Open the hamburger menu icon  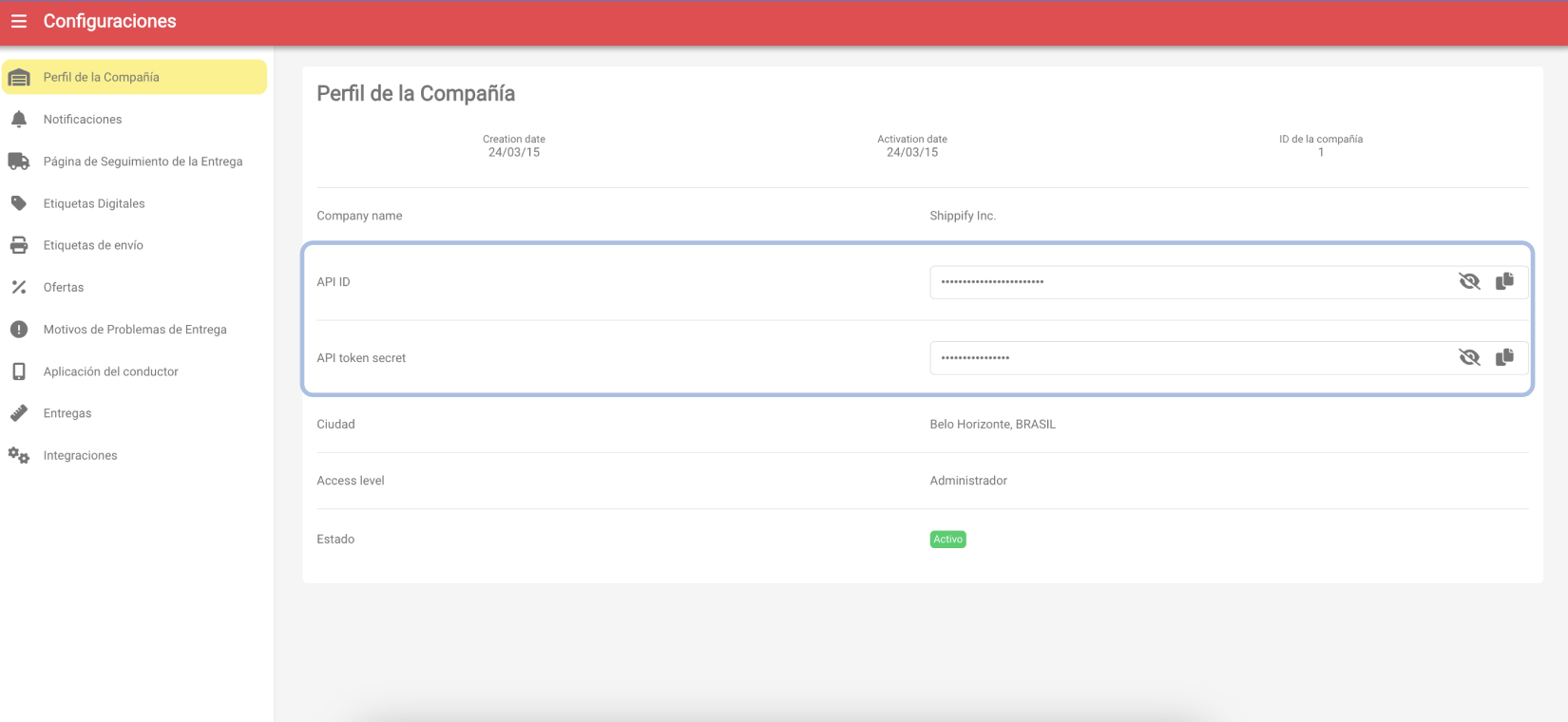point(19,21)
